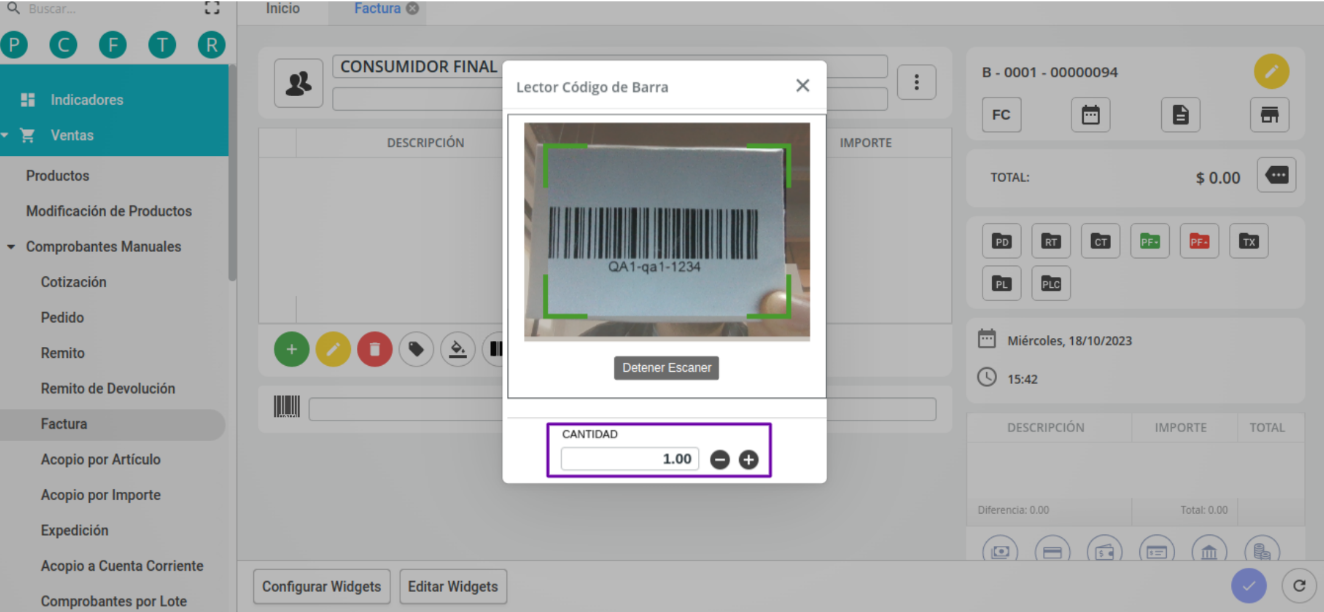The height and width of the screenshot is (612, 1324).
Task: Open Remito in the sidebar
Action: tap(62, 353)
